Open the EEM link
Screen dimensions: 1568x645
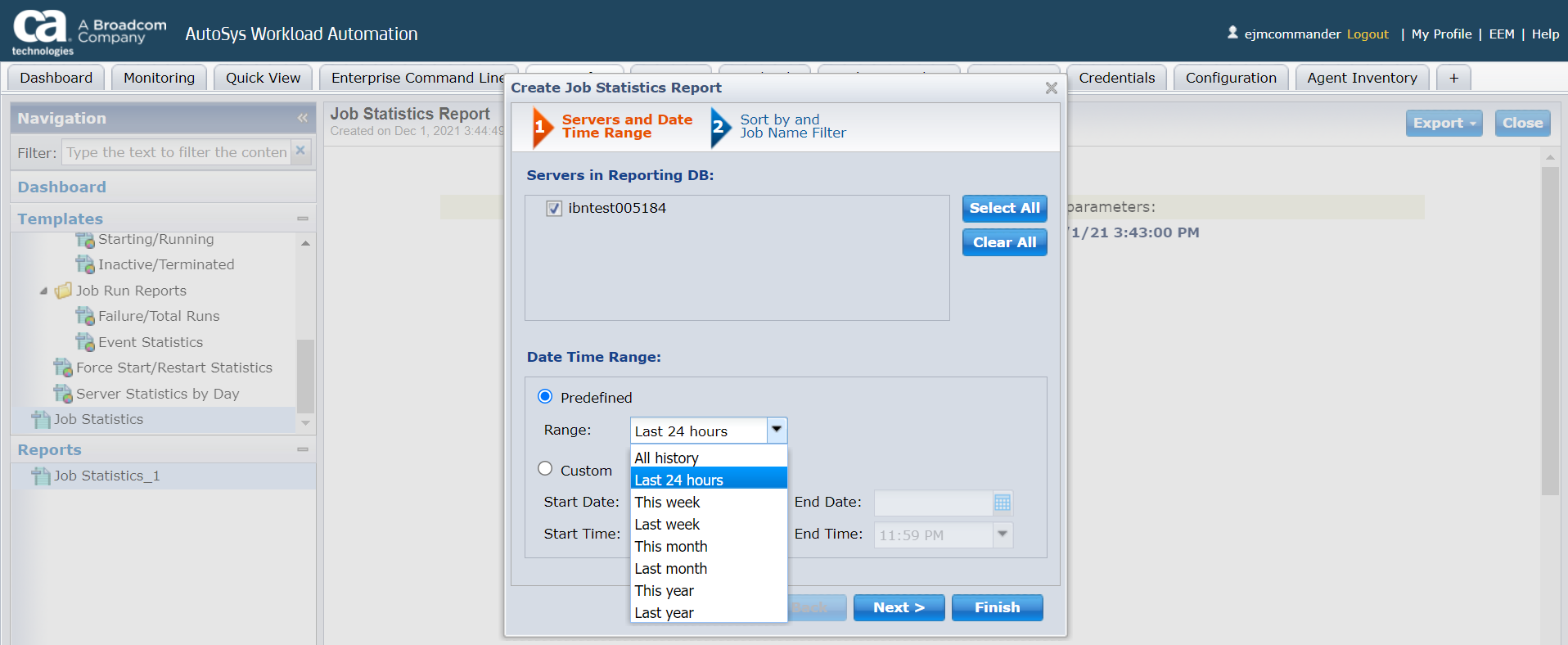(1501, 34)
